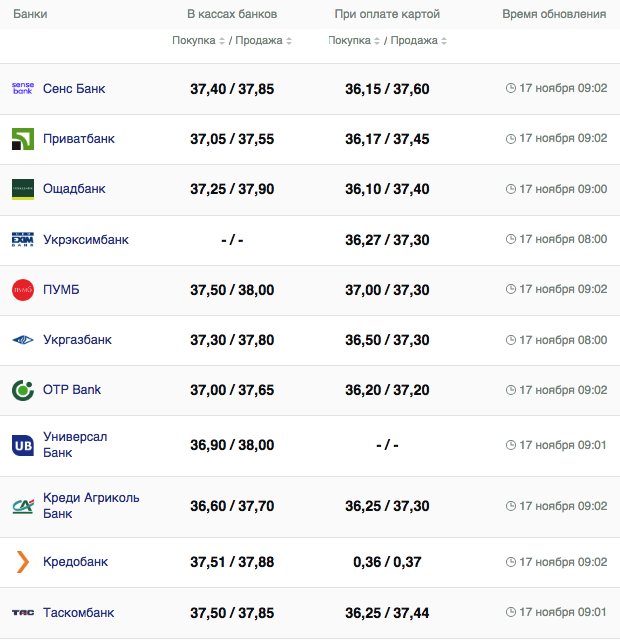Click the Ощадбанк logo icon
Viewport: 620px width, 640px height.
coord(23,189)
